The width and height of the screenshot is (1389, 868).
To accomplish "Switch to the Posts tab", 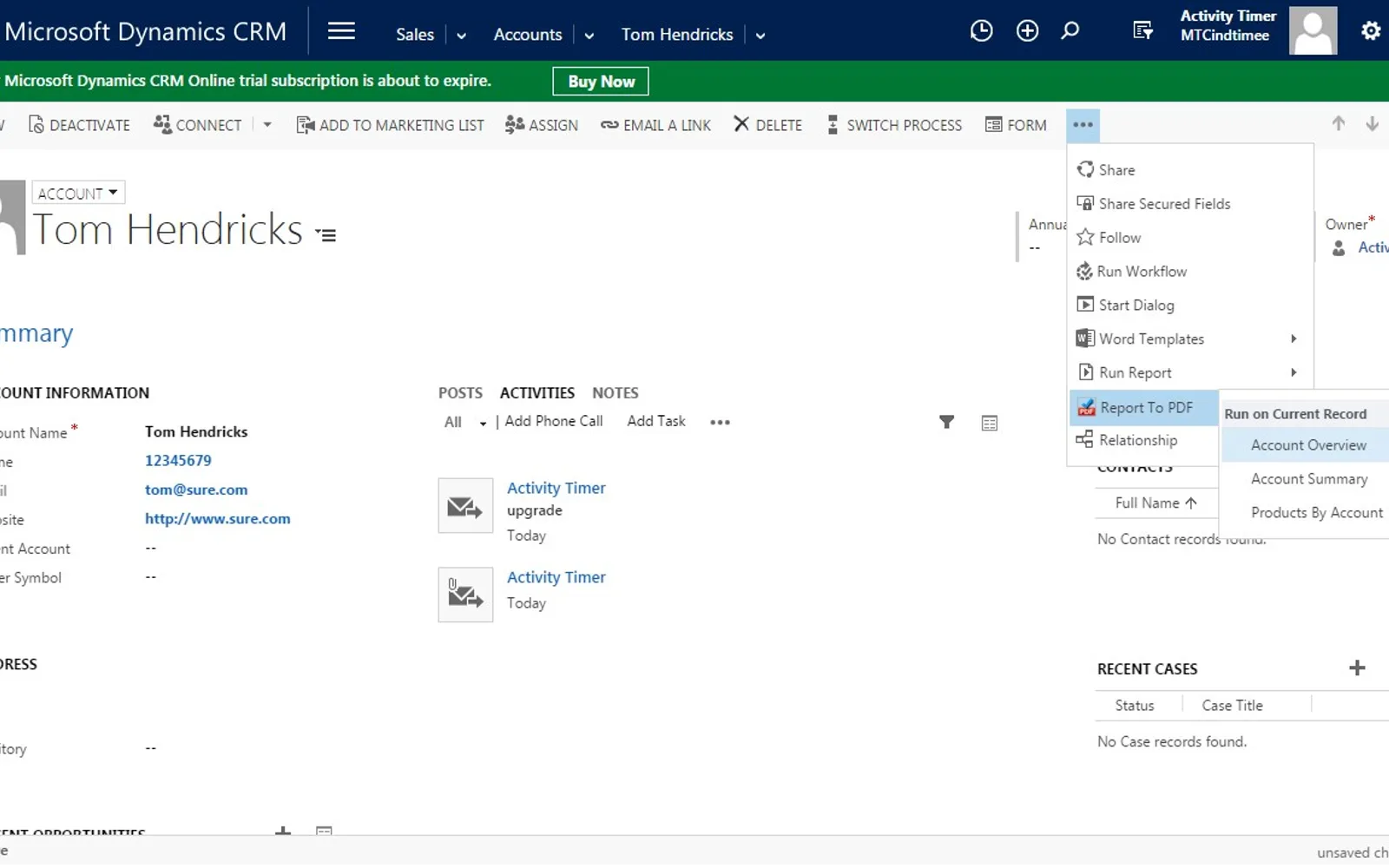I will 460,393.
